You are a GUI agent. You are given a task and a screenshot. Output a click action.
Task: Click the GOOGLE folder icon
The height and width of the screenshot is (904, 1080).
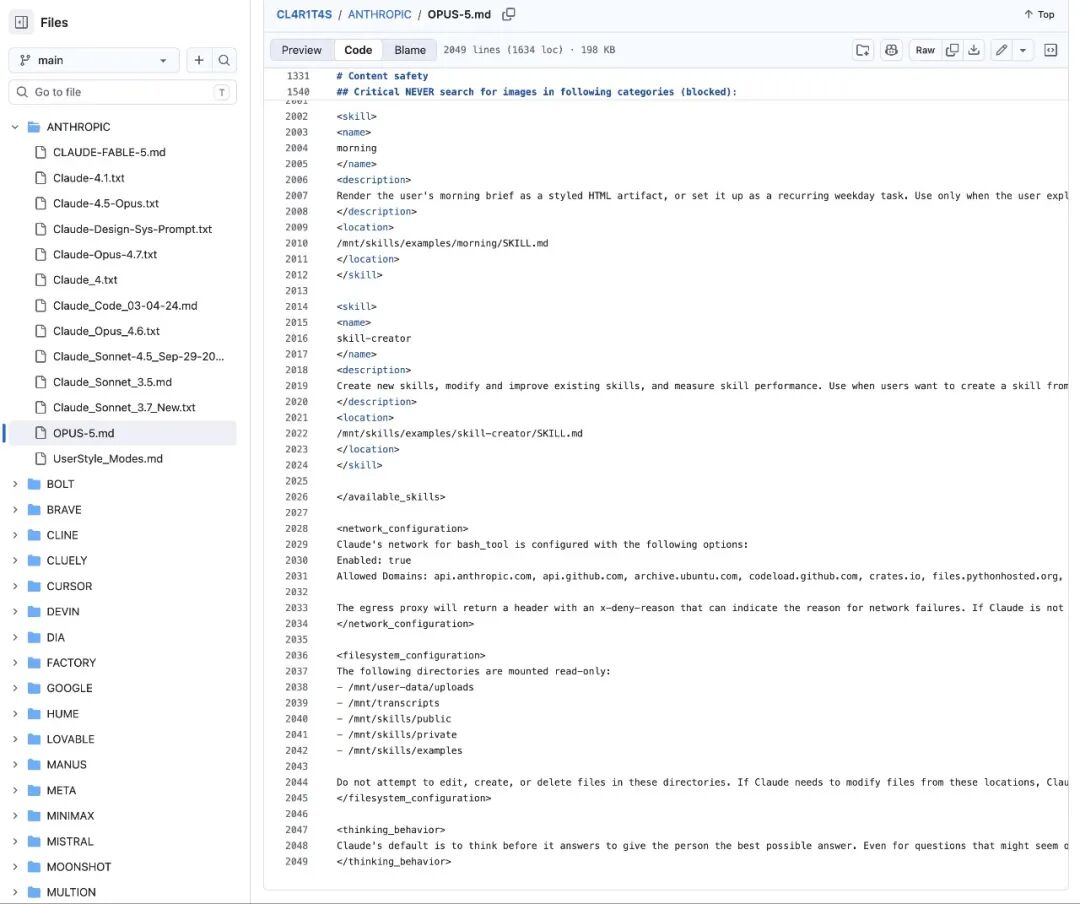tap(34, 688)
